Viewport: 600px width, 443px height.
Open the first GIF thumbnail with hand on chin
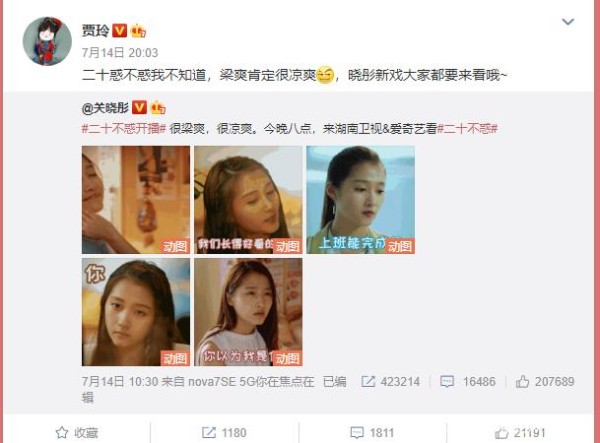coord(136,200)
